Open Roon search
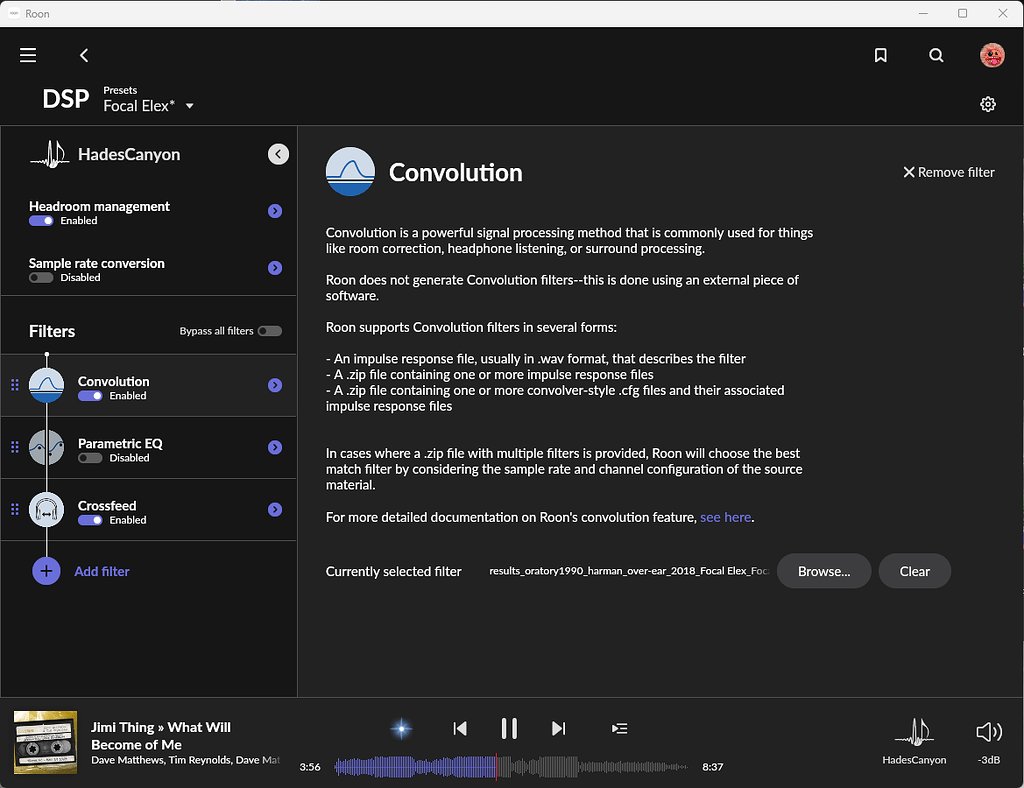This screenshot has height=788, width=1024. 936,55
